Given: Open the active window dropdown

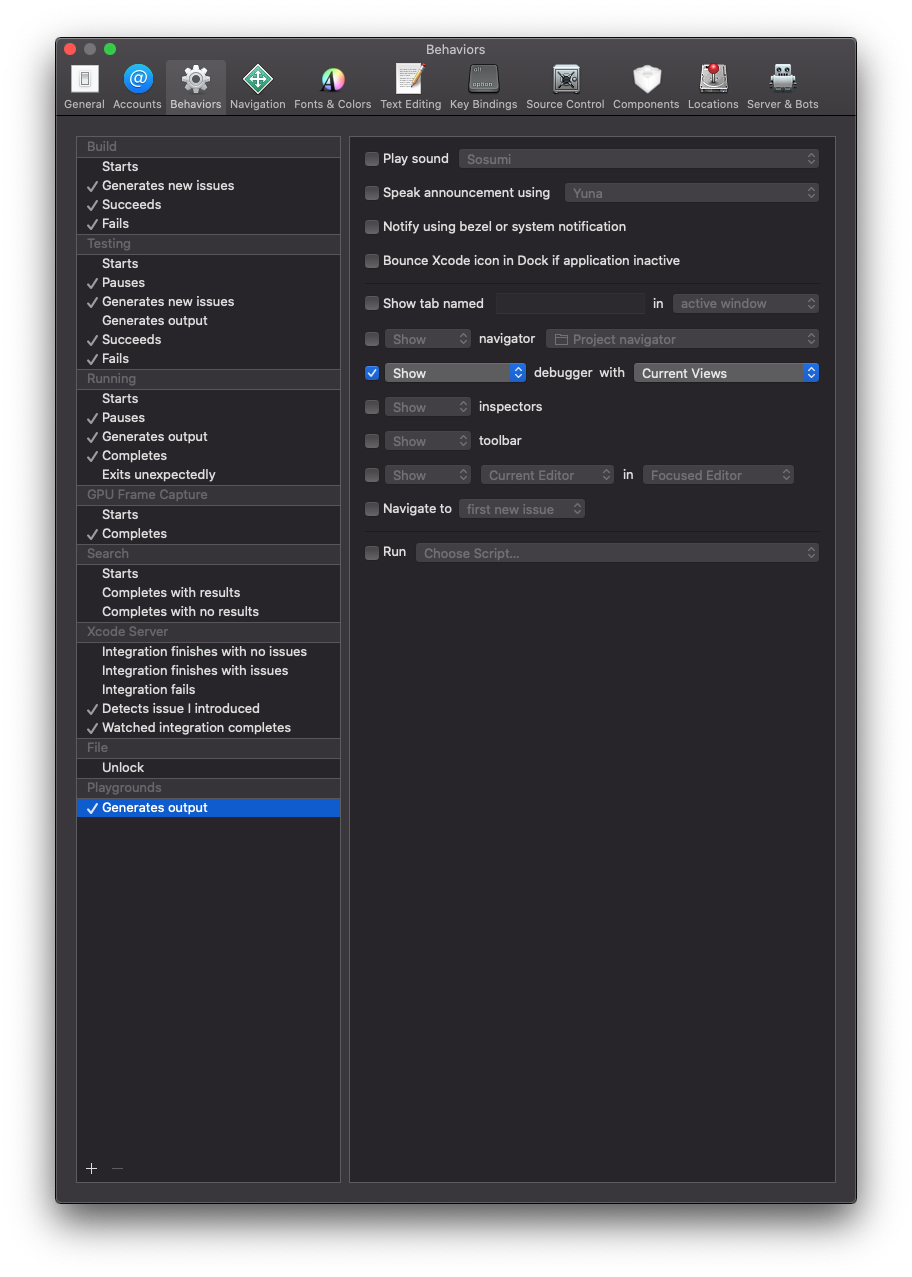Looking at the screenshot, I should (746, 303).
